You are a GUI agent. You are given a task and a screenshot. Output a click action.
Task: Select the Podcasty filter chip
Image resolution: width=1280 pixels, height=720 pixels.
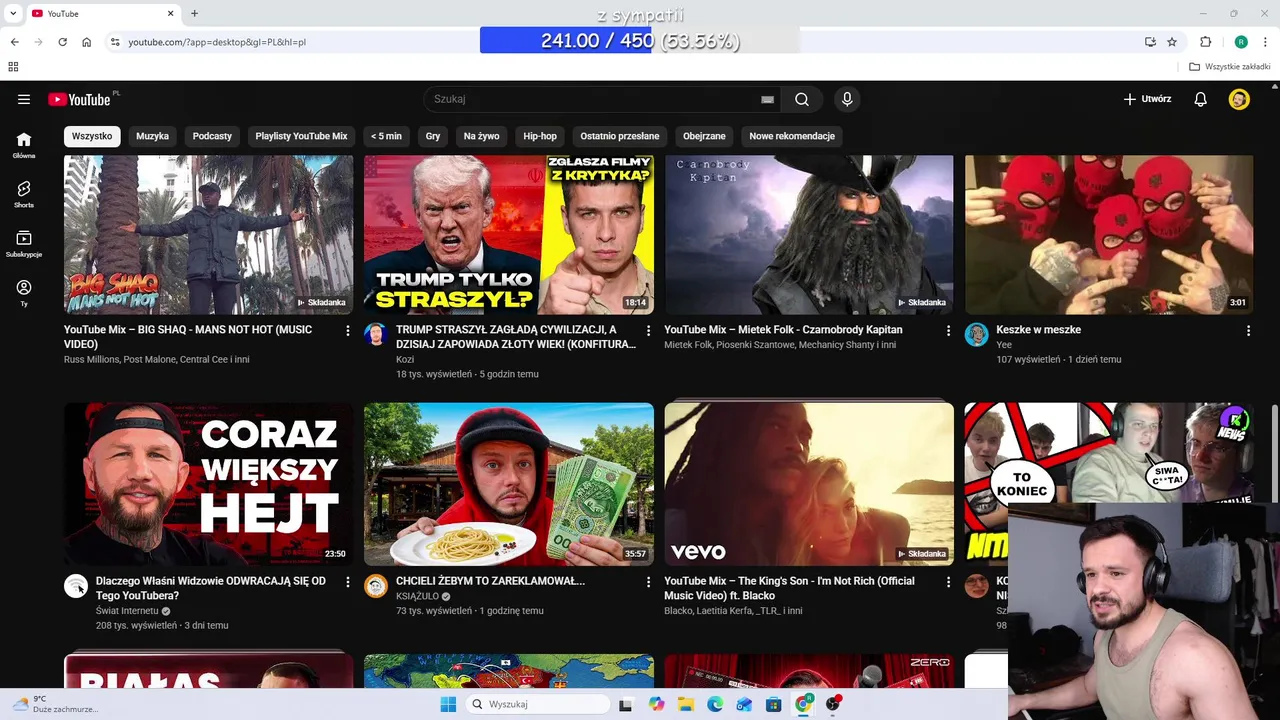[x=212, y=136]
